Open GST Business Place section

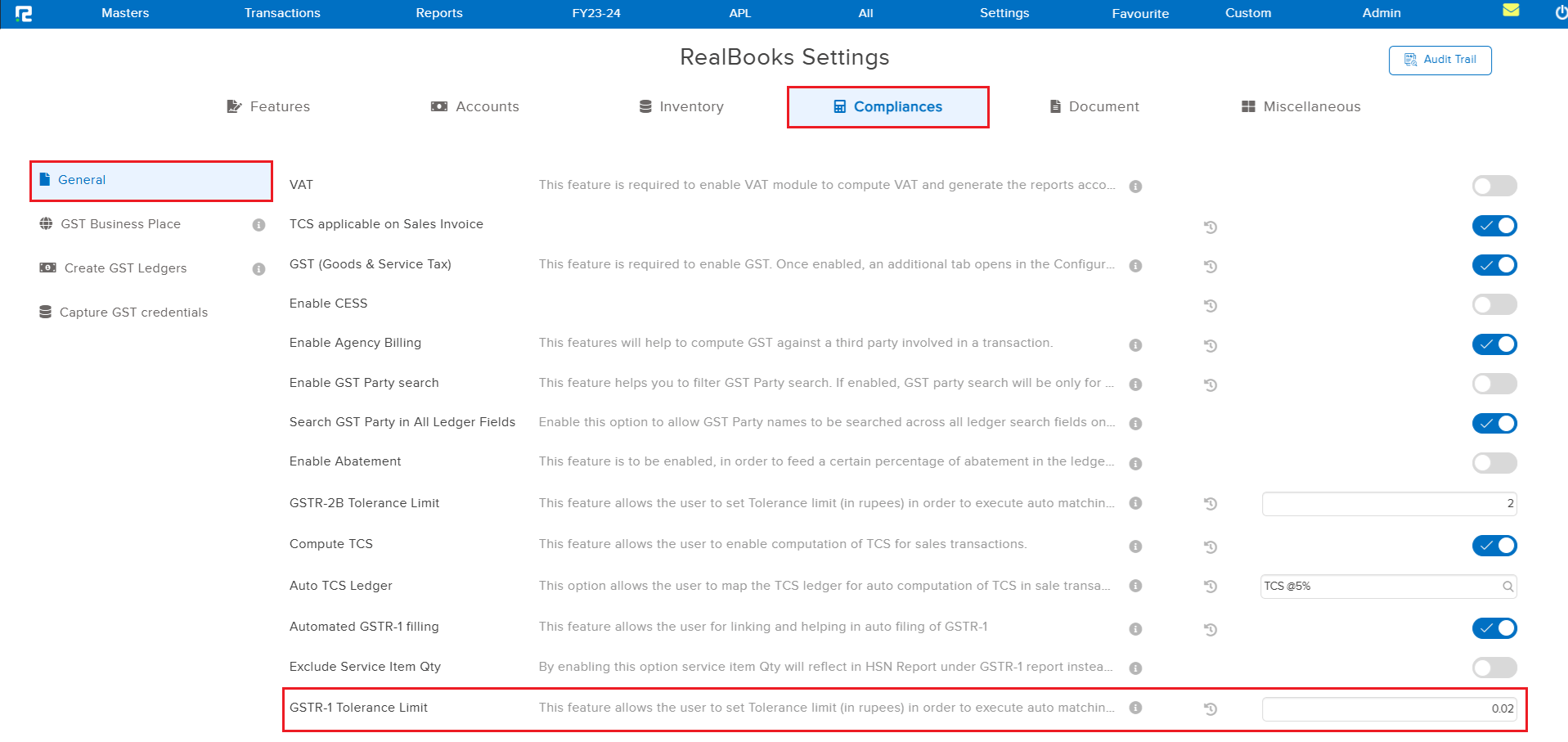(x=121, y=224)
